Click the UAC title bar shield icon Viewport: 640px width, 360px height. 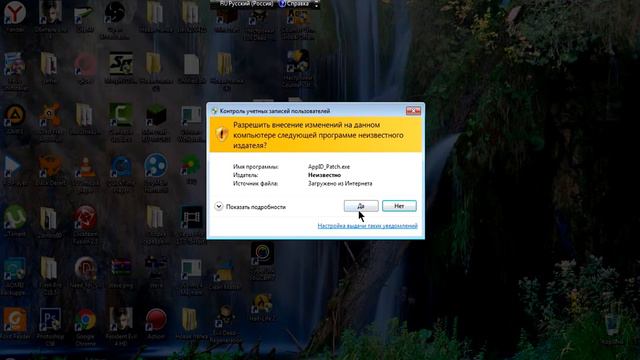(x=214, y=111)
